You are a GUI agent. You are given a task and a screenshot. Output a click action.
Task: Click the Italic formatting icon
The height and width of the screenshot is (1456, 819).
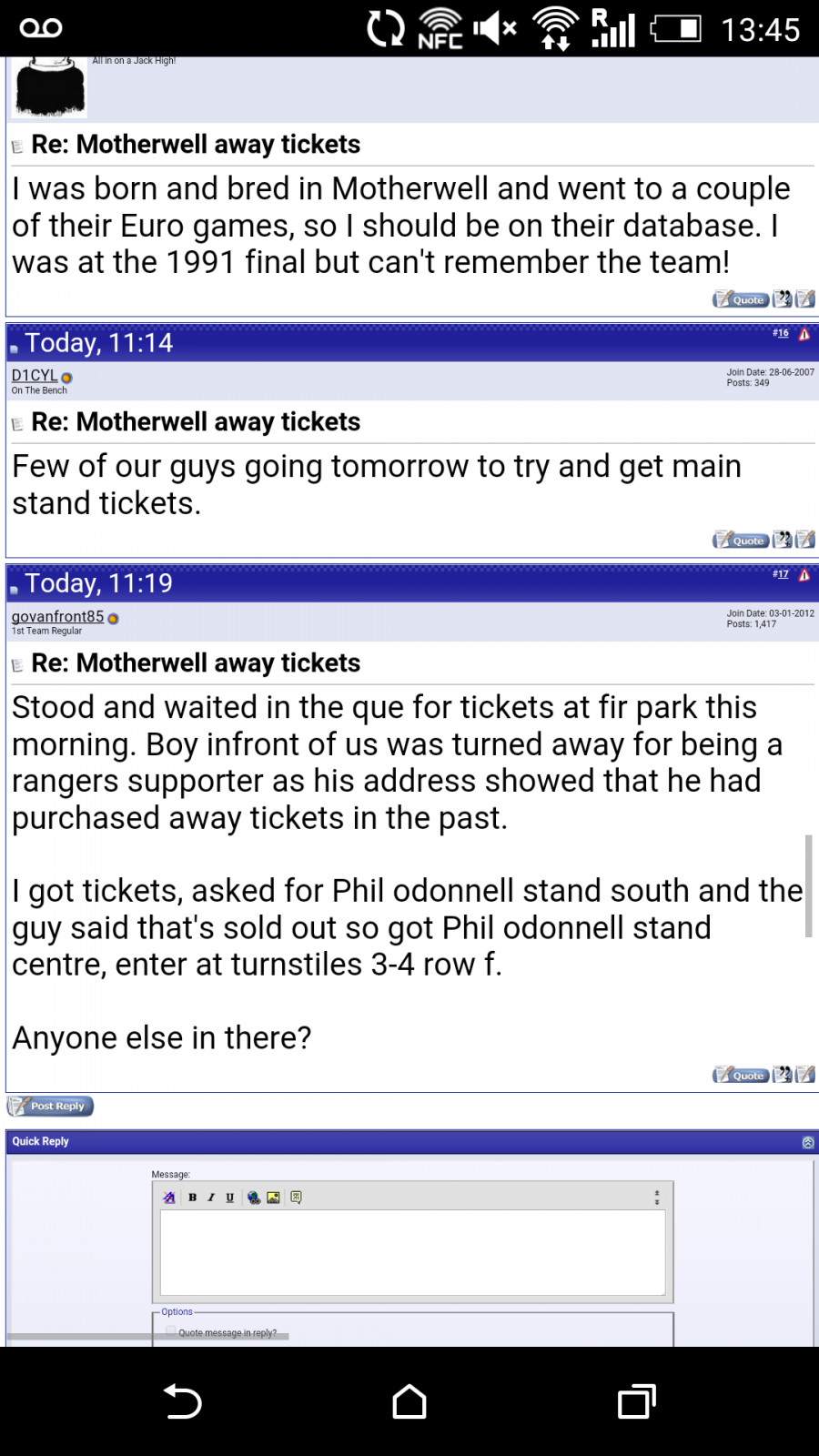(x=211, y=1198)
